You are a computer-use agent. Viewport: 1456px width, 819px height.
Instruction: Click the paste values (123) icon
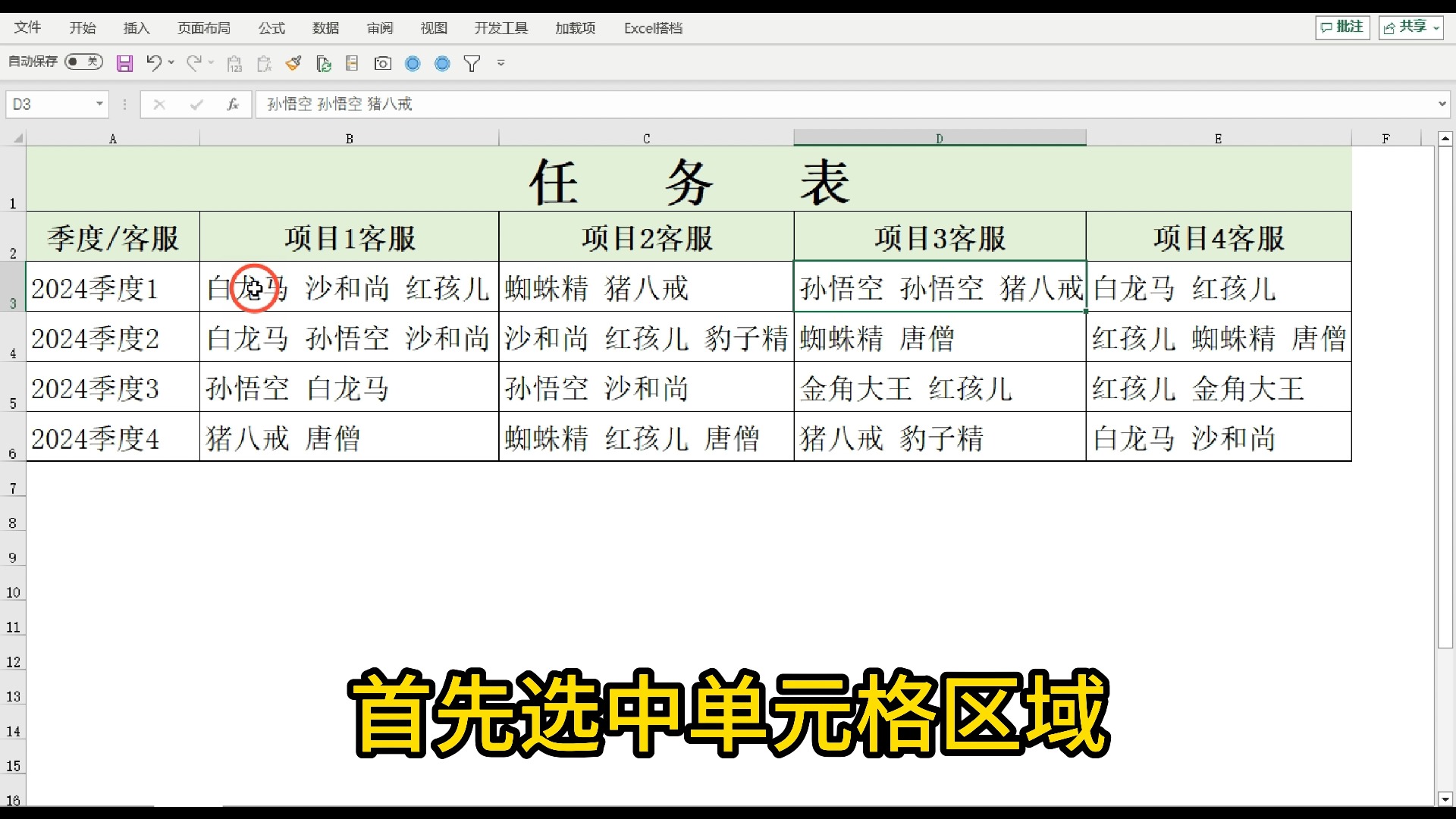pos(234,64)
